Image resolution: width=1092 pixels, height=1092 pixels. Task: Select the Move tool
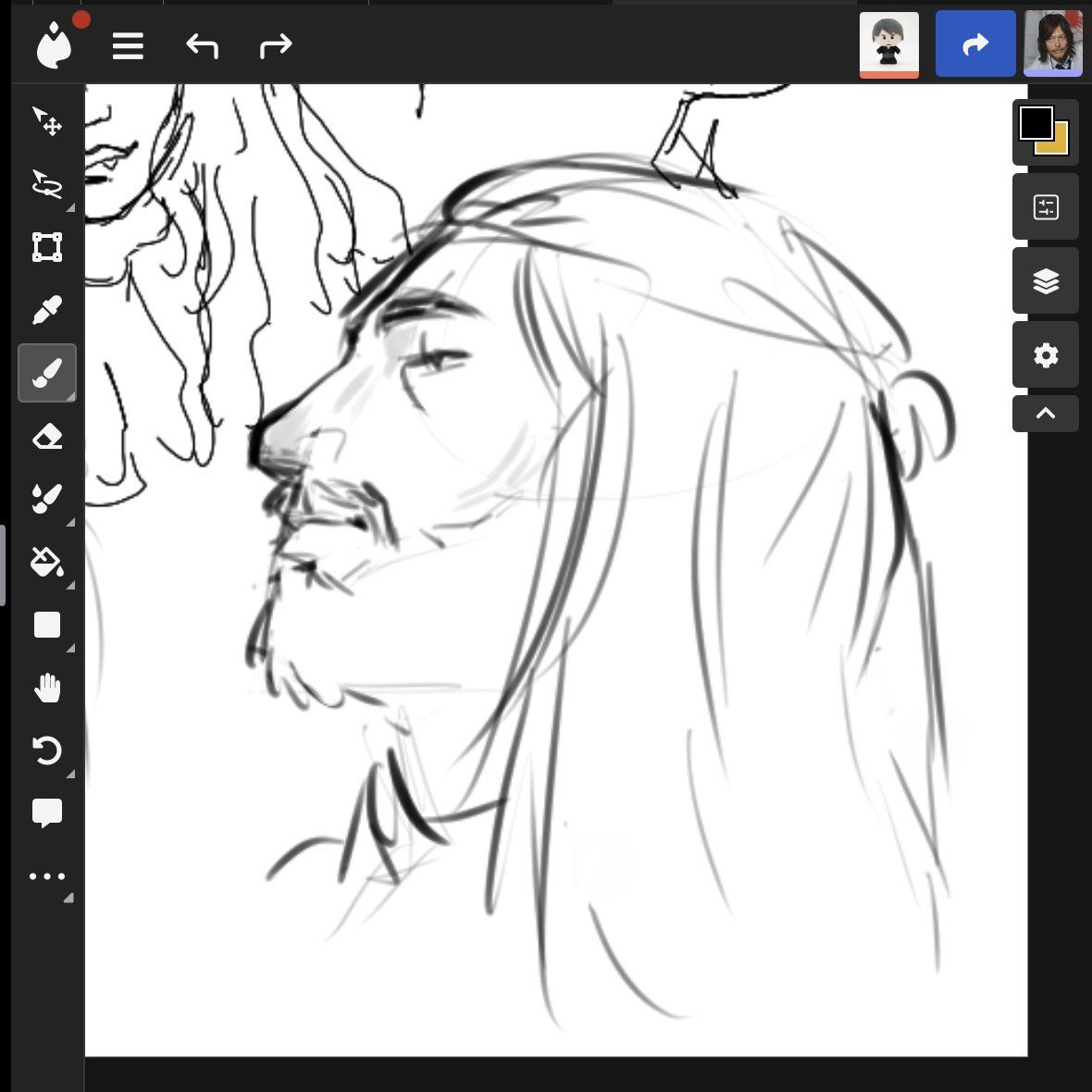(x=47, y=122)
